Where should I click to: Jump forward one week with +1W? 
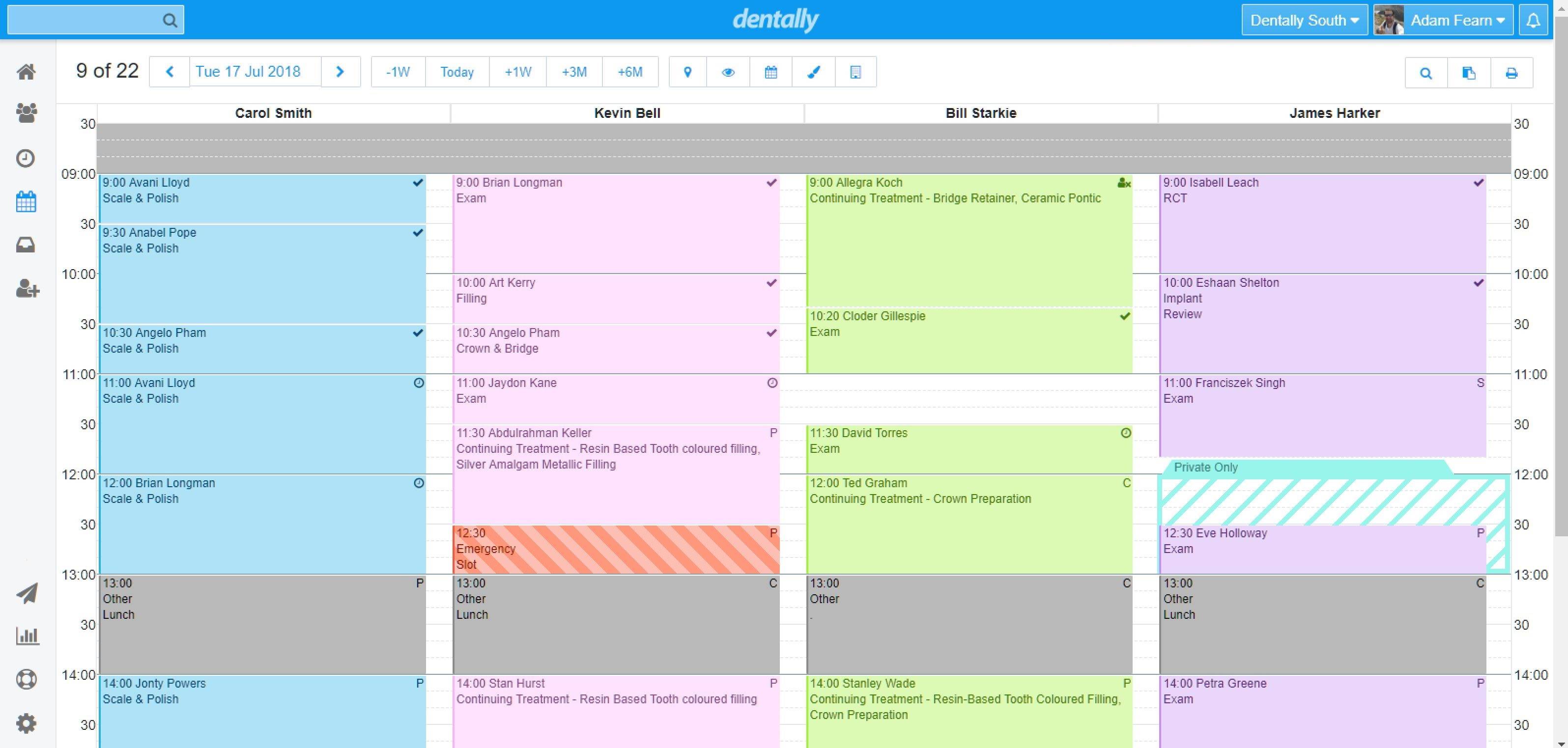517,72
